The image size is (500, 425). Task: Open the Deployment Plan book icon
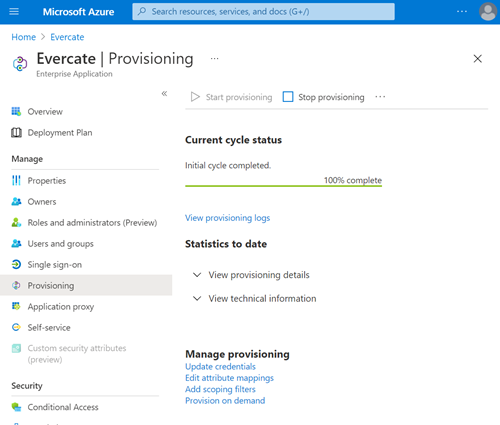click(x=16, y=133)
